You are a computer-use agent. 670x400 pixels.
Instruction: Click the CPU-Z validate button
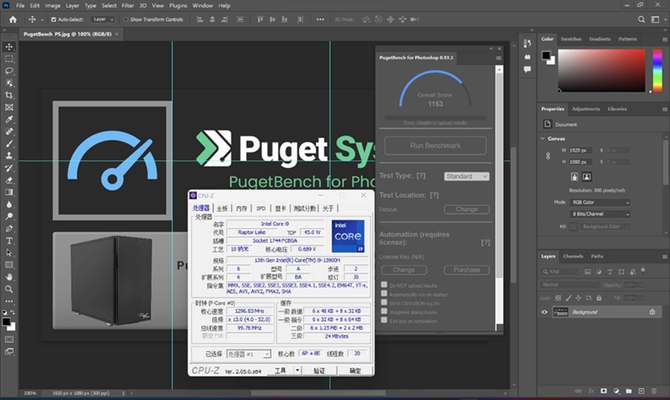click(x=319, y=371)
